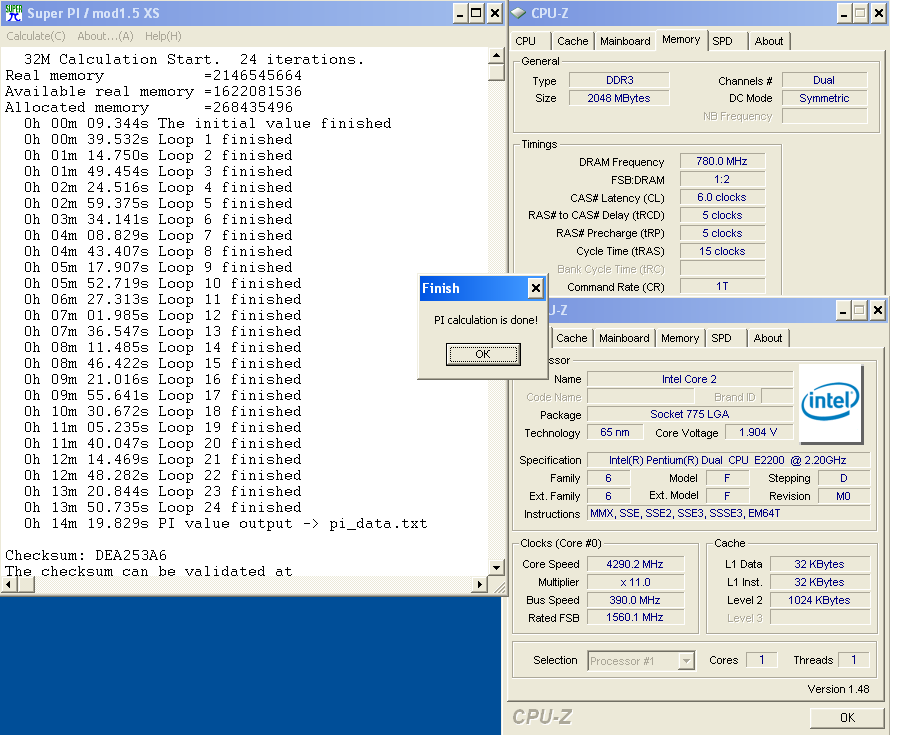
Task: Click the Instructions field listing MMX, SSE
Action: (x=728, y=514)
